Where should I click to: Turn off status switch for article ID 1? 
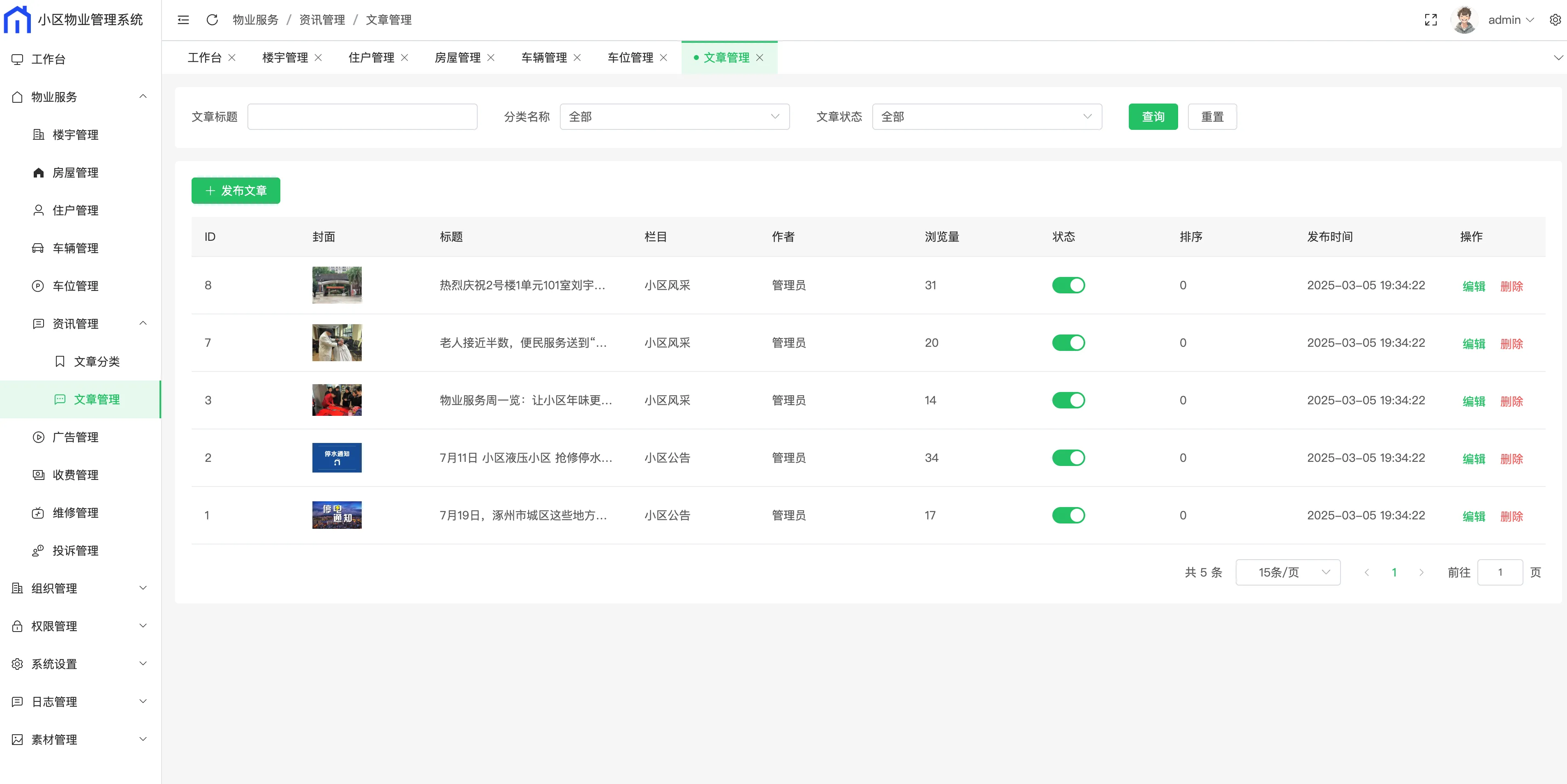pos(1068,515)
